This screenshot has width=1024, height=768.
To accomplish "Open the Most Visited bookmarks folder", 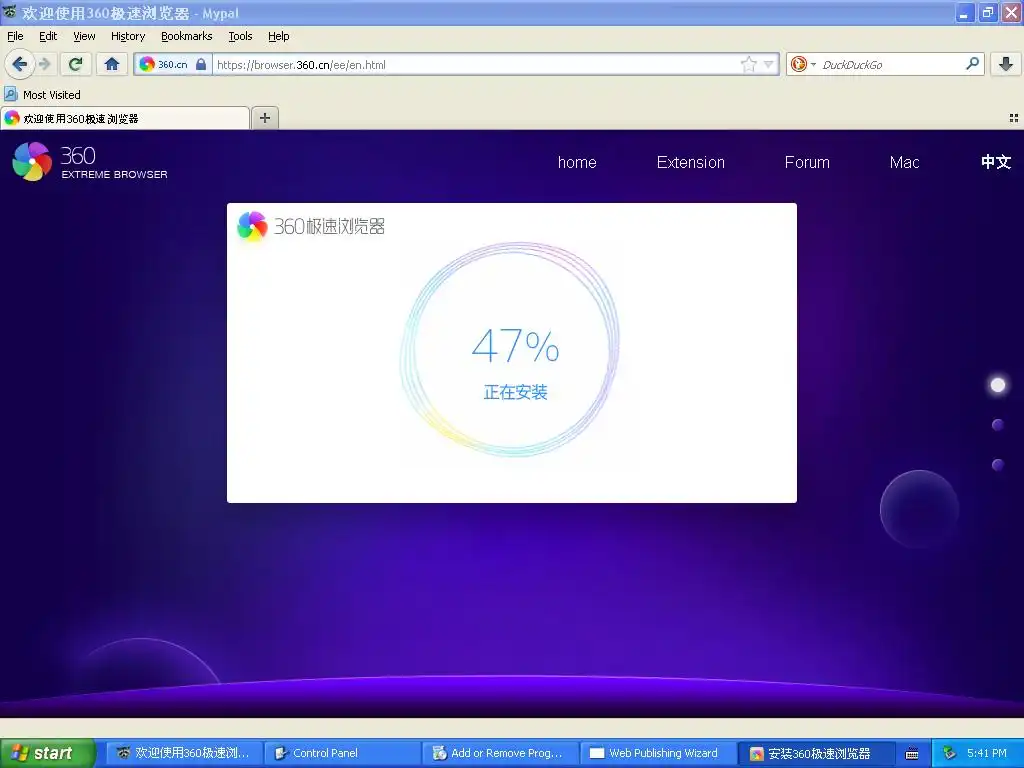I will pos(43,95).
